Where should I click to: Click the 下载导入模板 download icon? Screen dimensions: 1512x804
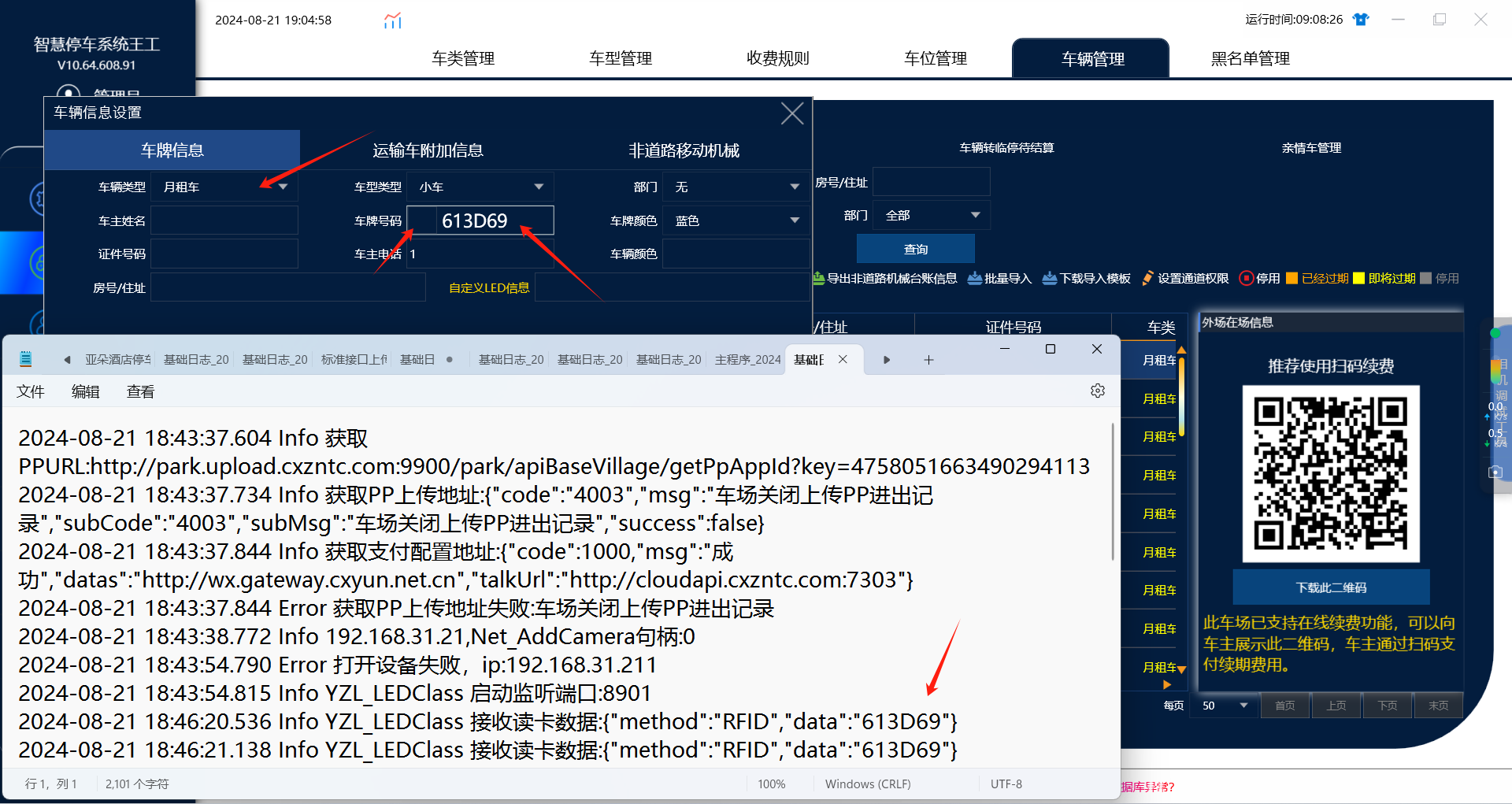[x=1049, y=278]
